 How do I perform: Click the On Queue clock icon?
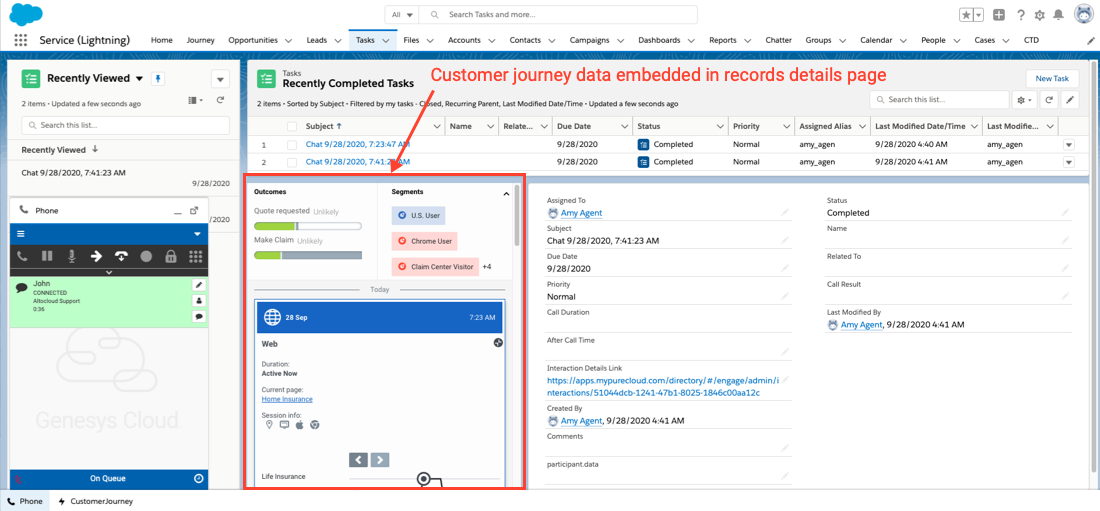199,479
